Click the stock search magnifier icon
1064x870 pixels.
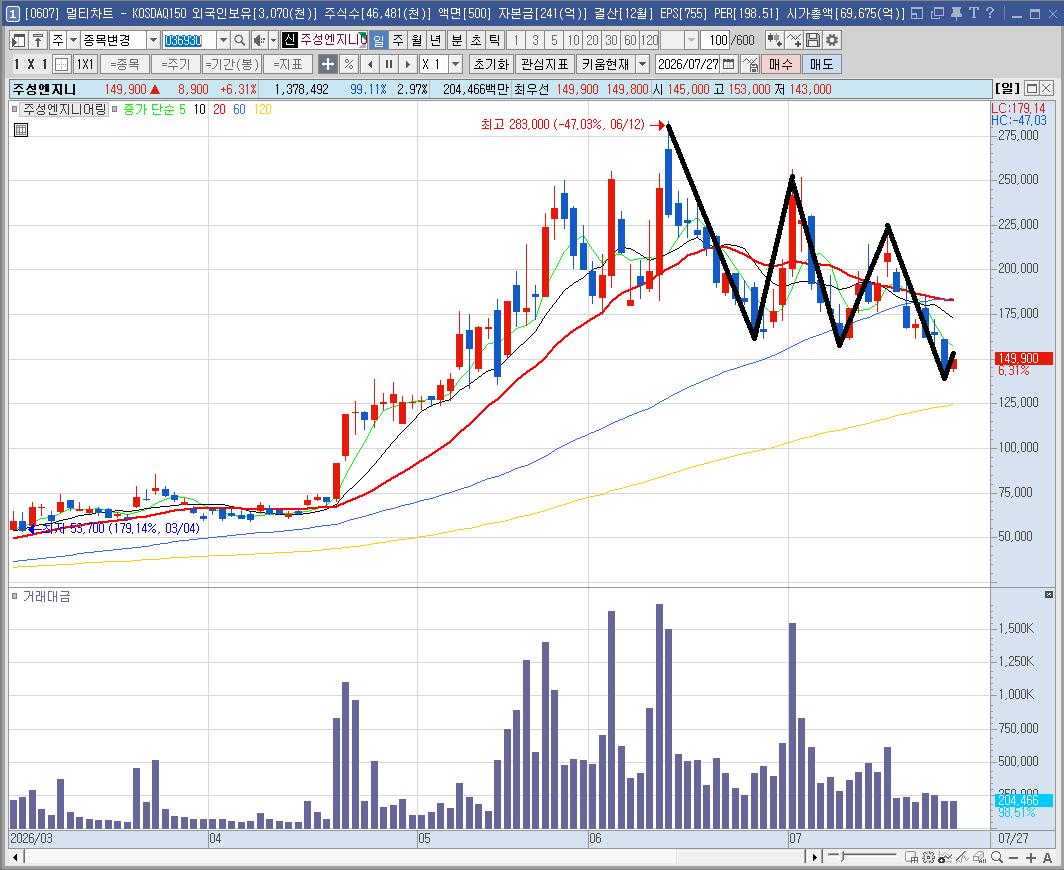point(240,41)
